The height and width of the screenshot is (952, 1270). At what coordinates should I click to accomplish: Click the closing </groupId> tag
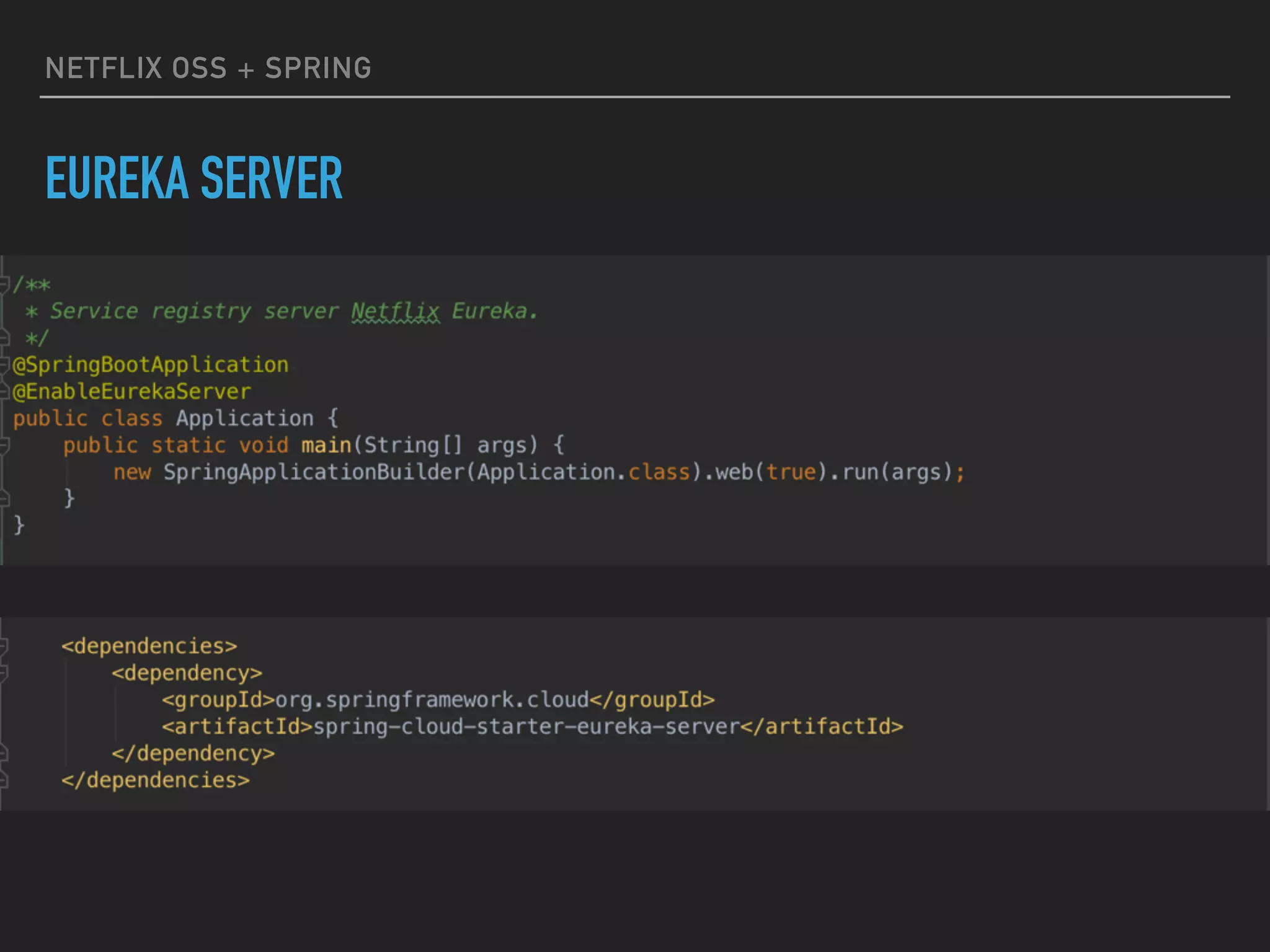coord(652,700)
